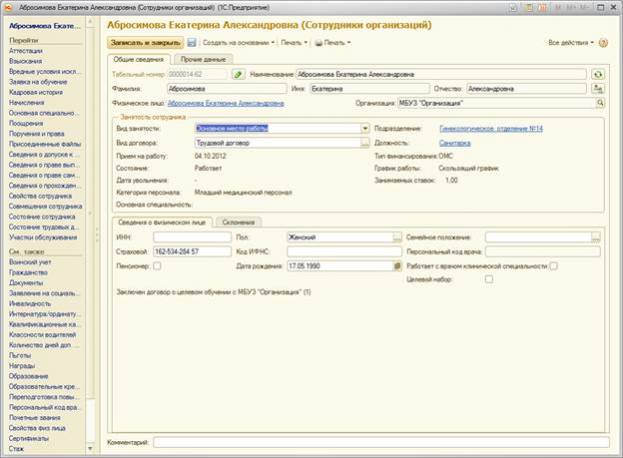Check the Целевой набор checkbox
This screenshot has width=623, height=458.
(489, 280)
